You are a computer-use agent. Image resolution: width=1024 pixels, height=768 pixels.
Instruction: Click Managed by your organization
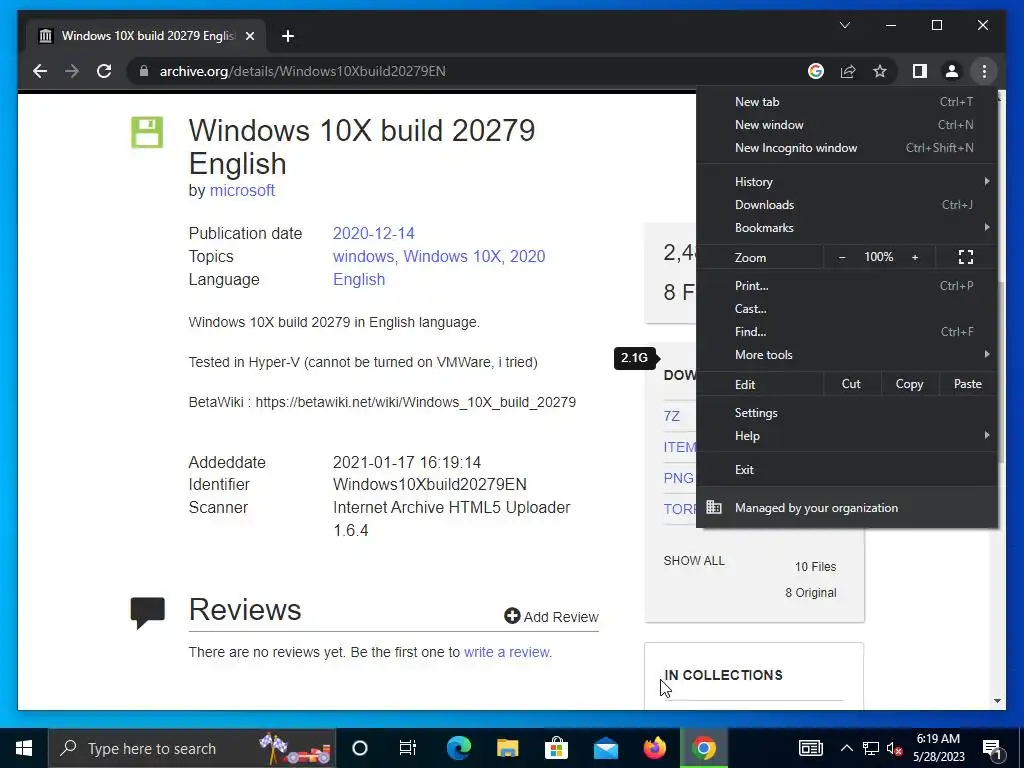click(x=847, y=507)
